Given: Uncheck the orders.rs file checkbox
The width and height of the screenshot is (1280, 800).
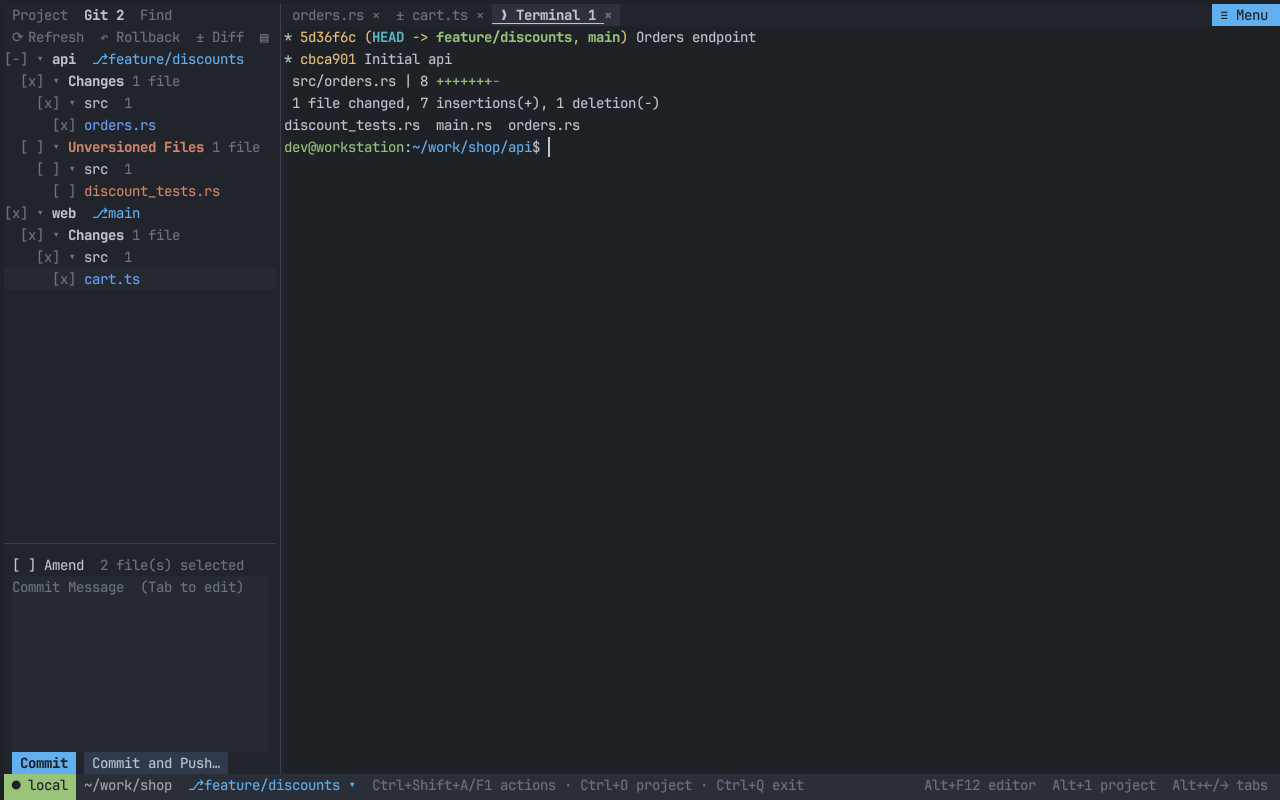Looking at the screenshot, I should pyautogui.click(x=64, y=125).
